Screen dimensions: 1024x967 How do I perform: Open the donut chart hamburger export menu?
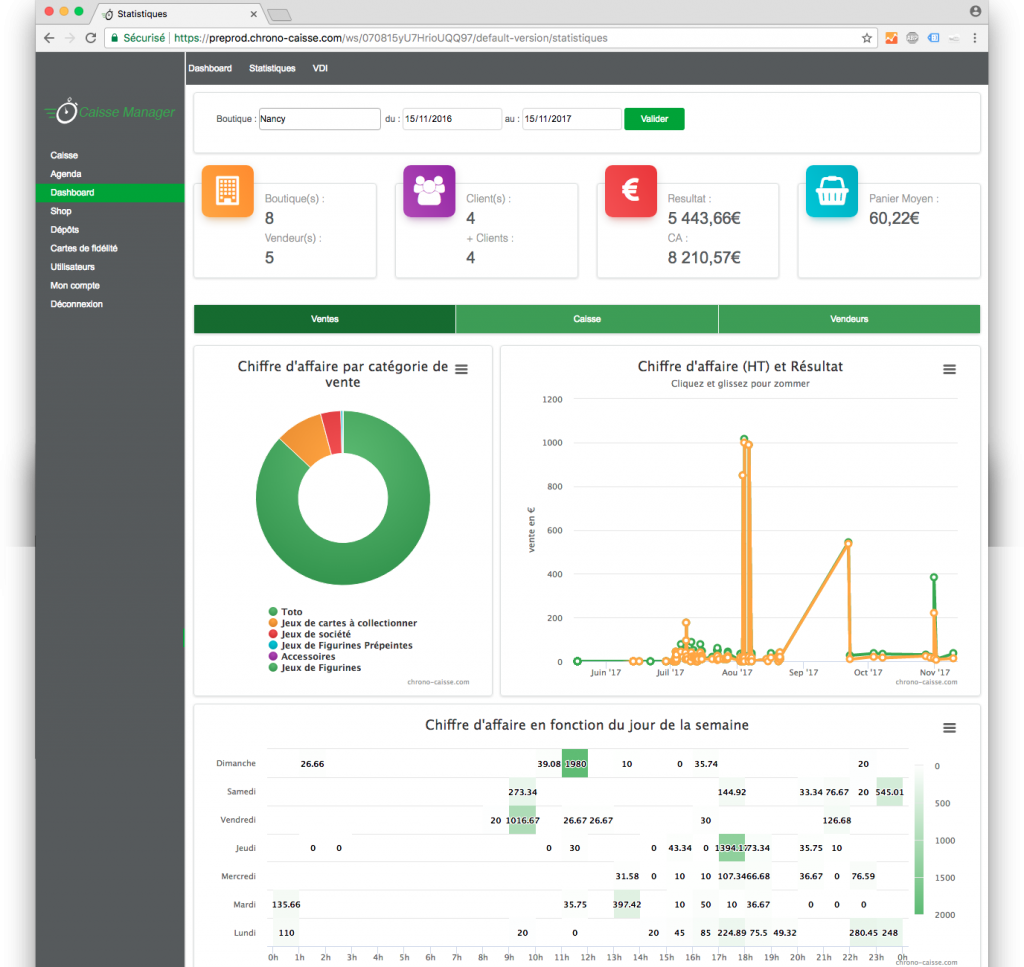point(461,369)
